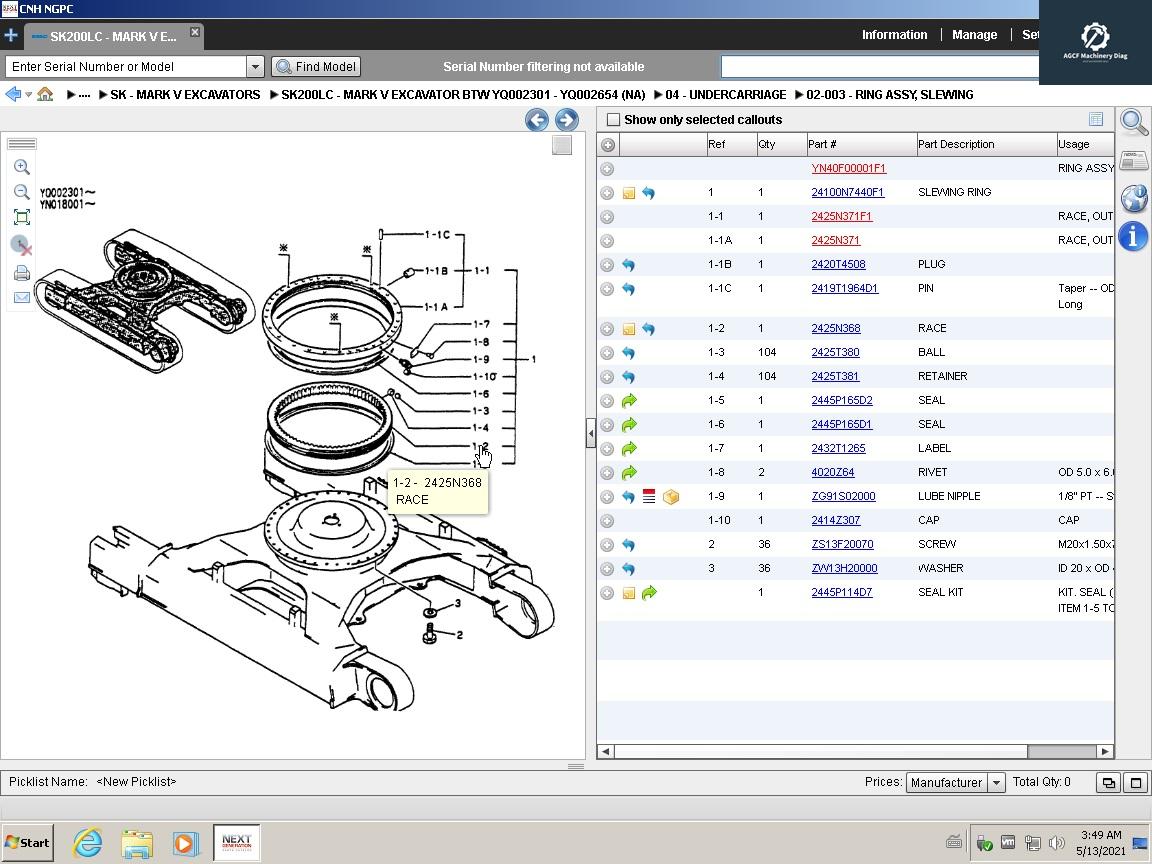
Task: Click the Print icon in the left toolbar
Action: (x=22, y=272)
